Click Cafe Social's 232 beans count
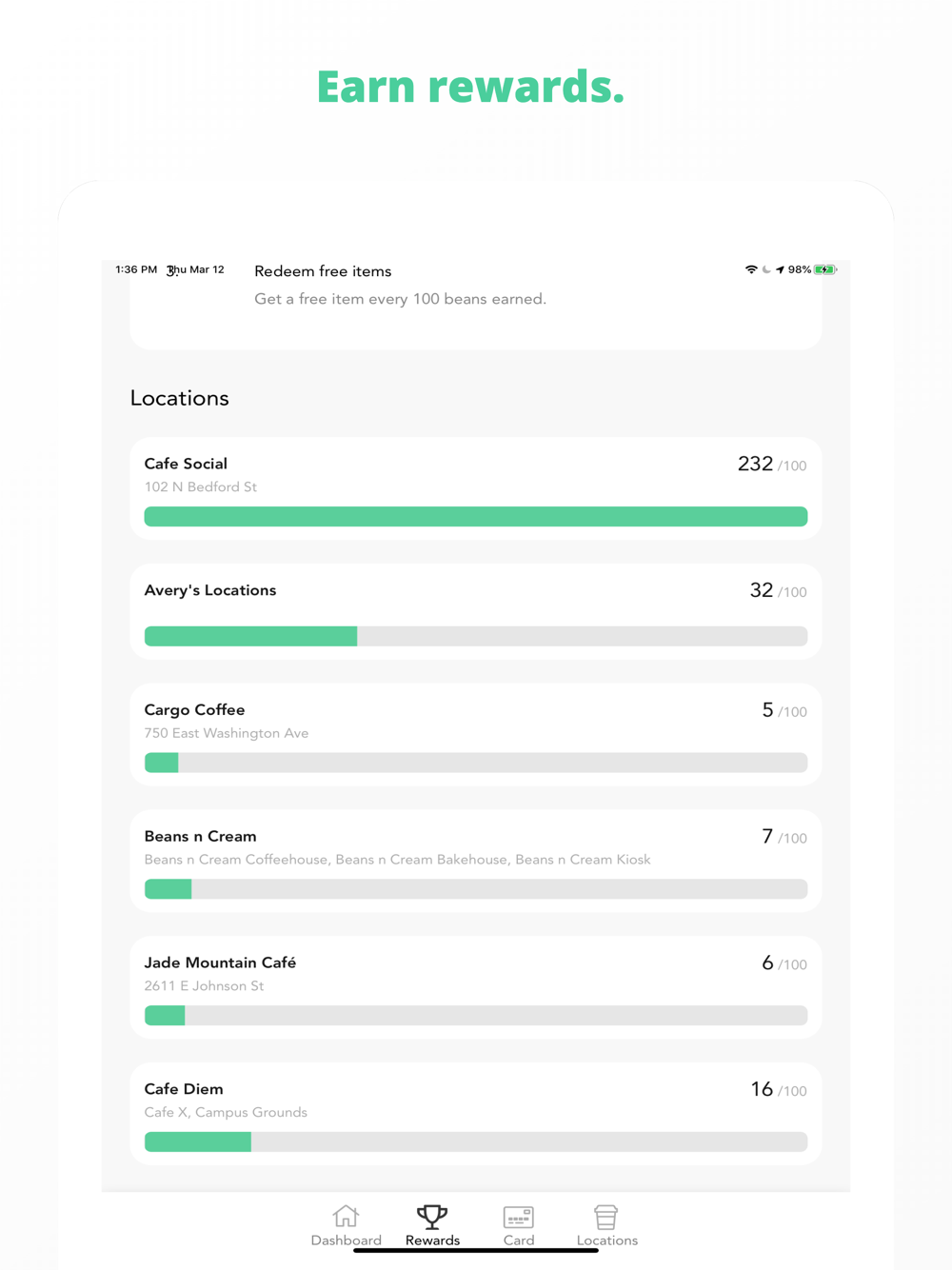The height and width of the screenshot is (1270, 952). 755,465
